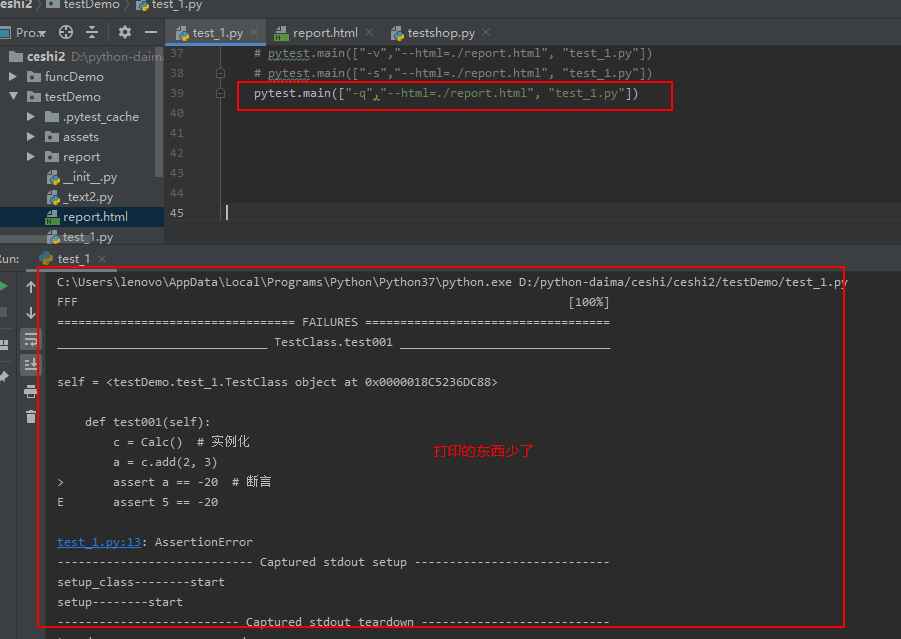Toggle the fold marker on line 39
This screenshot has height=639, width=901.
pos(220,93)
